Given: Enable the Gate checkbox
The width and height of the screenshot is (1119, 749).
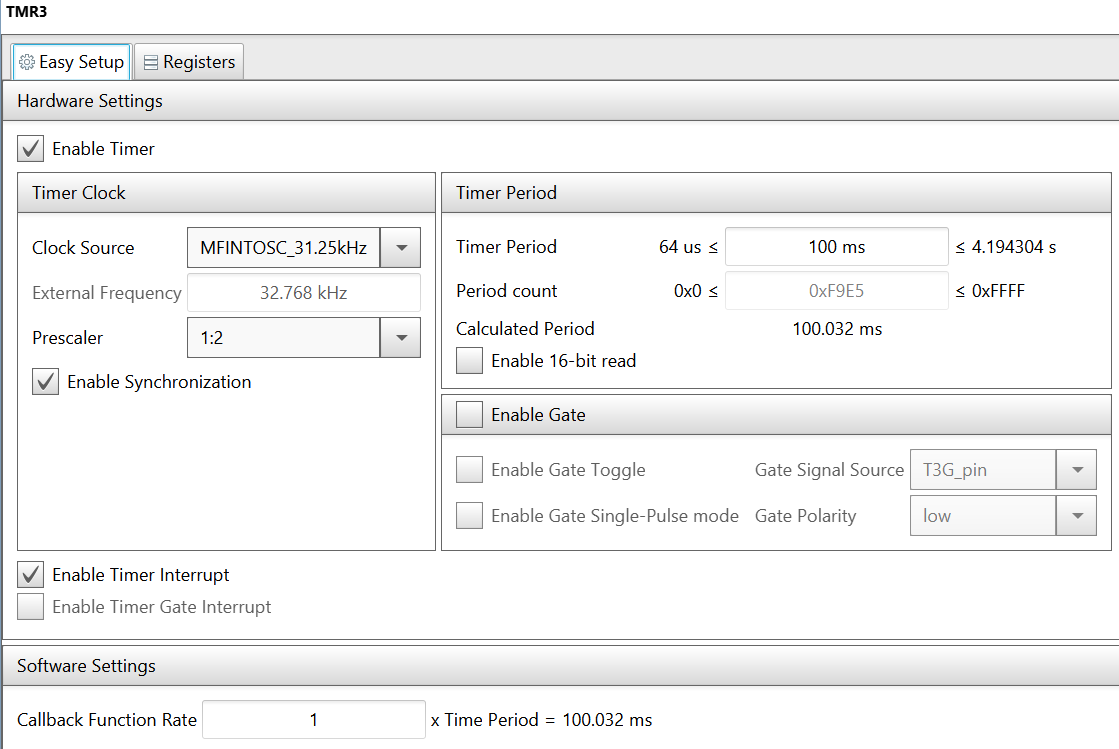Looking at the screenshot, I should pyautogui.click(x=469, y=414).
